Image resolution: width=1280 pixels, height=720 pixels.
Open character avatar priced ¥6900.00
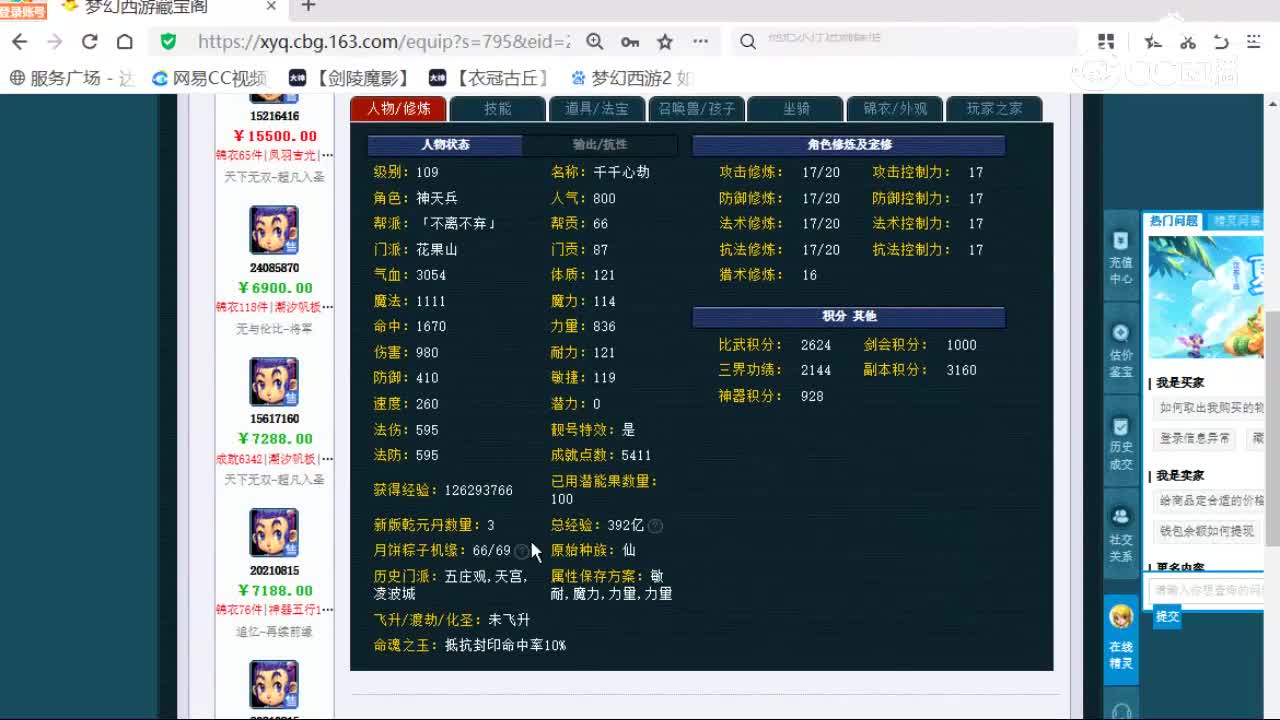(x=274, y=231)
